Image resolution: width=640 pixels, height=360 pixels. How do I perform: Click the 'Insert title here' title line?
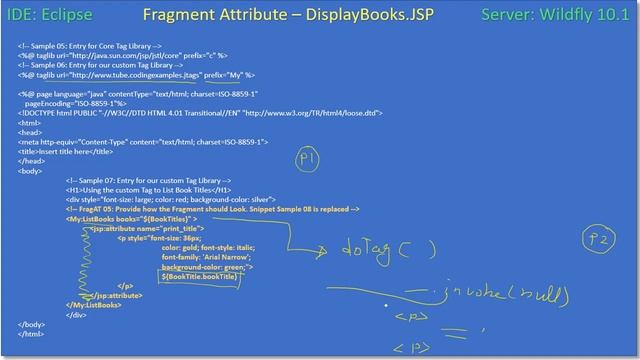65,151
